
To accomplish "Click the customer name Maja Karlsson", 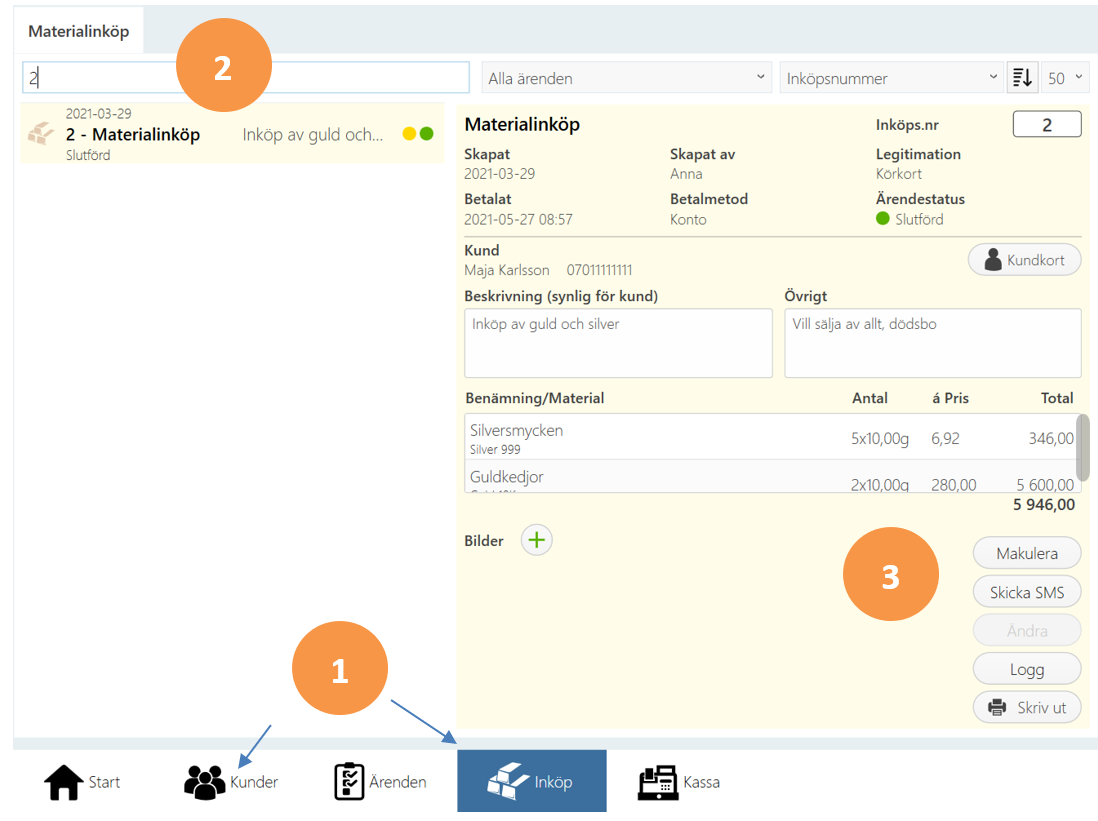I will (507, 270).
